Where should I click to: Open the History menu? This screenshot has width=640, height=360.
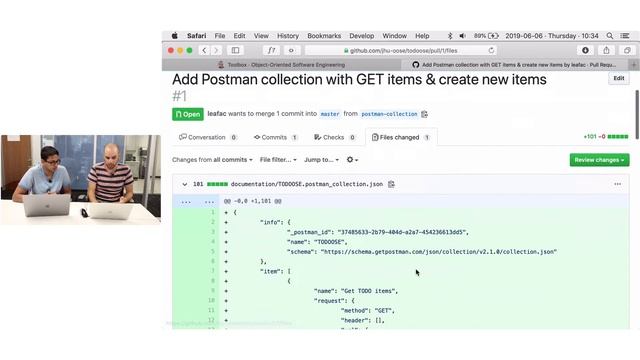coord(288,36)
